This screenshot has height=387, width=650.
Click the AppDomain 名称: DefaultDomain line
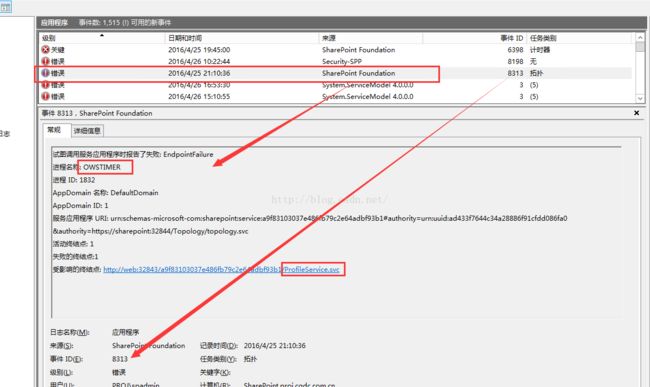pyautogui.click(x=105, y=193)
